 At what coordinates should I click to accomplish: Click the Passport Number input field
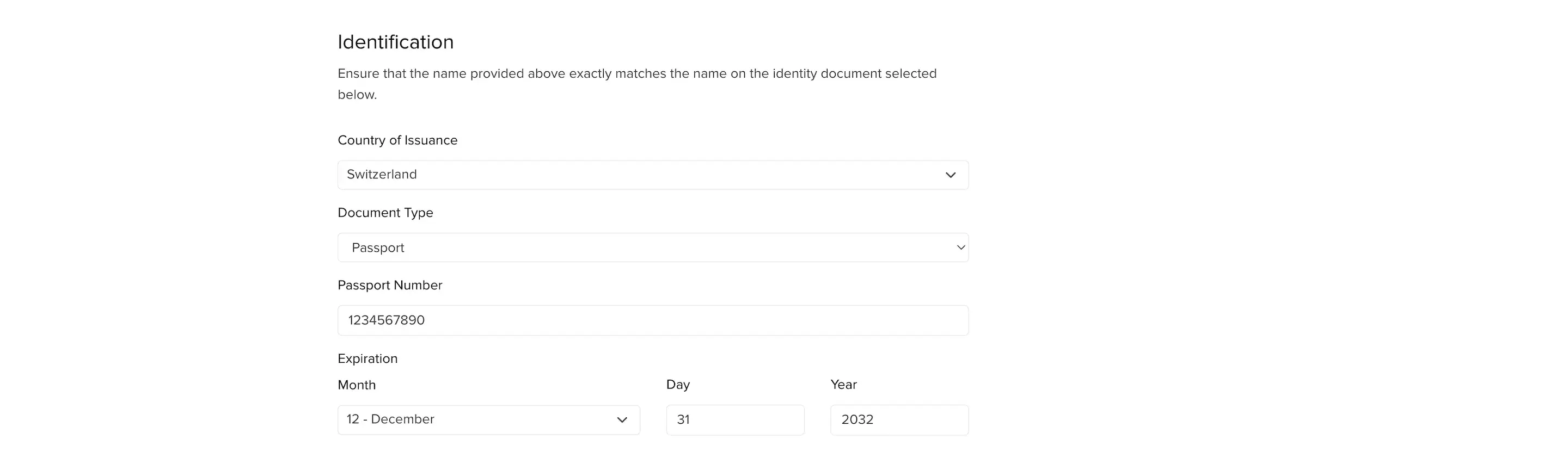click(x=653, y=320)
